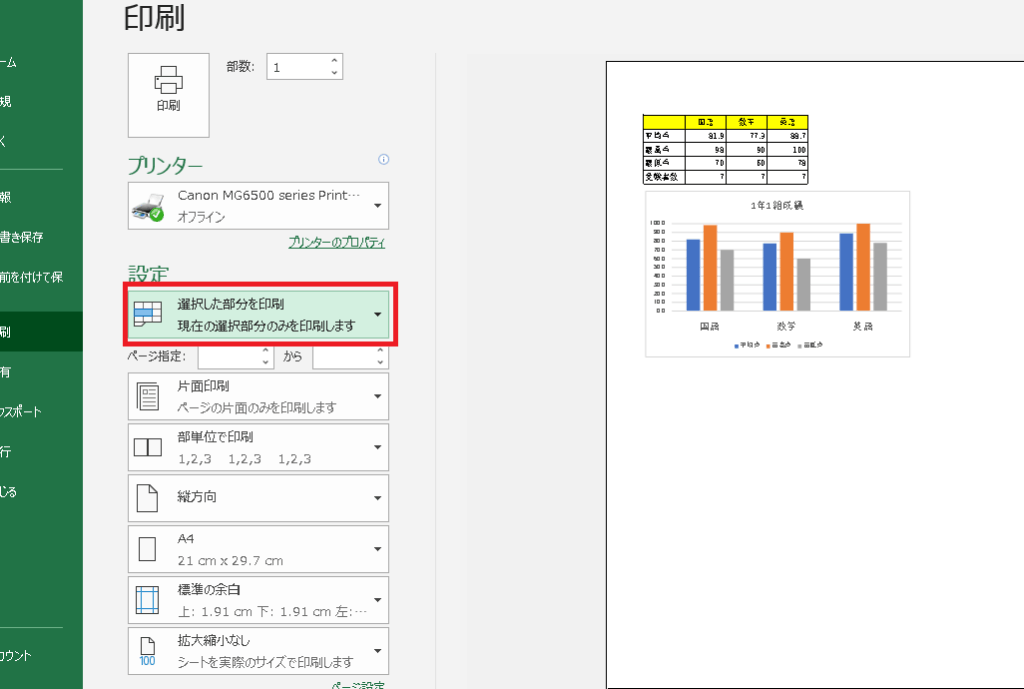Increase copies with the 部数 up arrow

coord(334,60)
